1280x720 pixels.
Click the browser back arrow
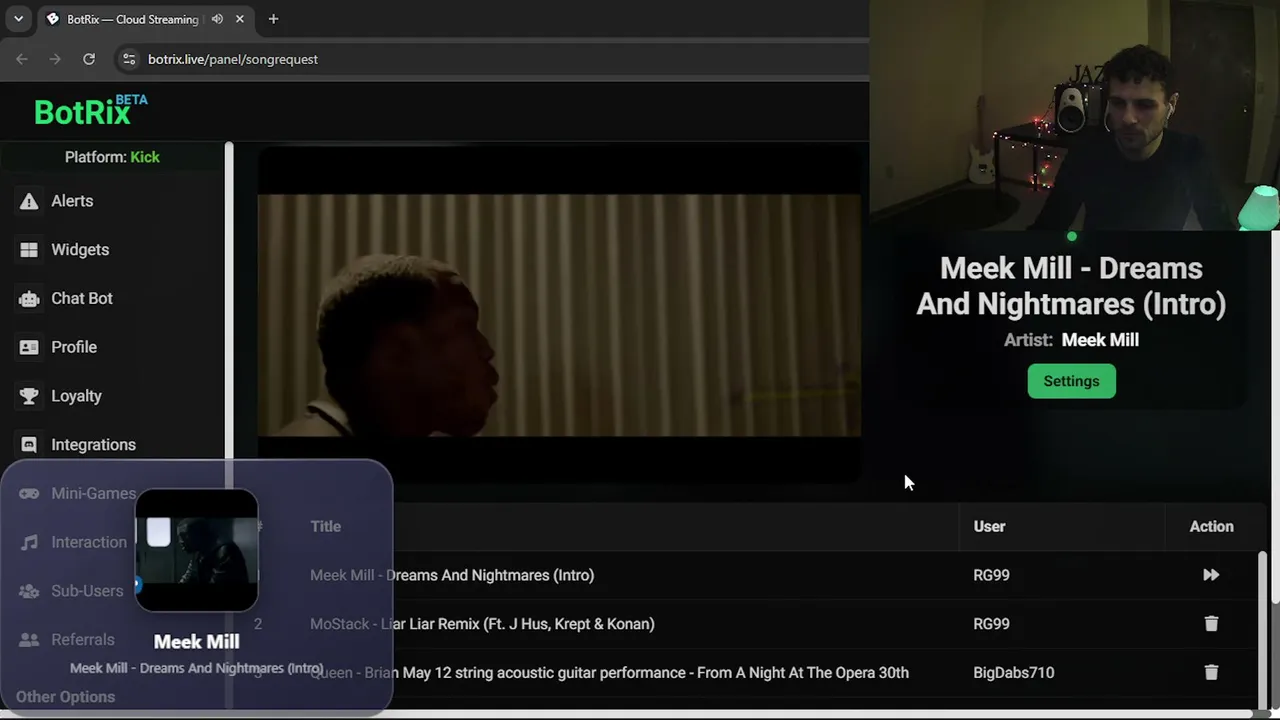[22, 59]
